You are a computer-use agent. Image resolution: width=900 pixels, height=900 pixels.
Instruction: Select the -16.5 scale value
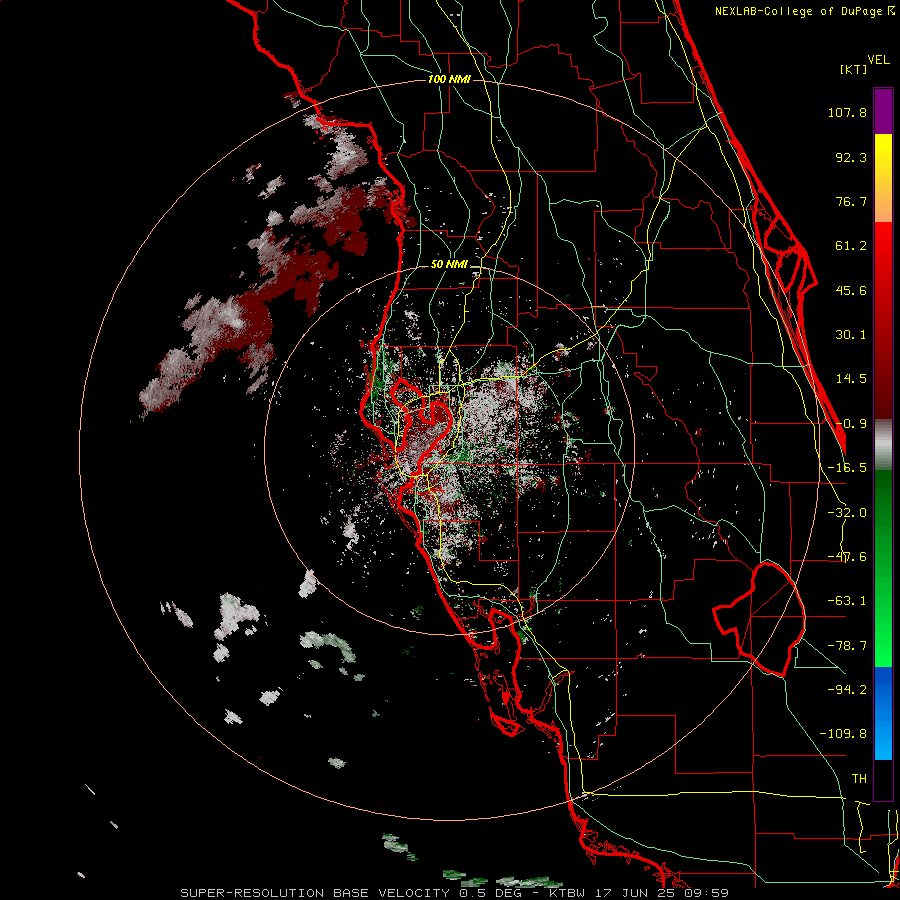pos(847,468)
